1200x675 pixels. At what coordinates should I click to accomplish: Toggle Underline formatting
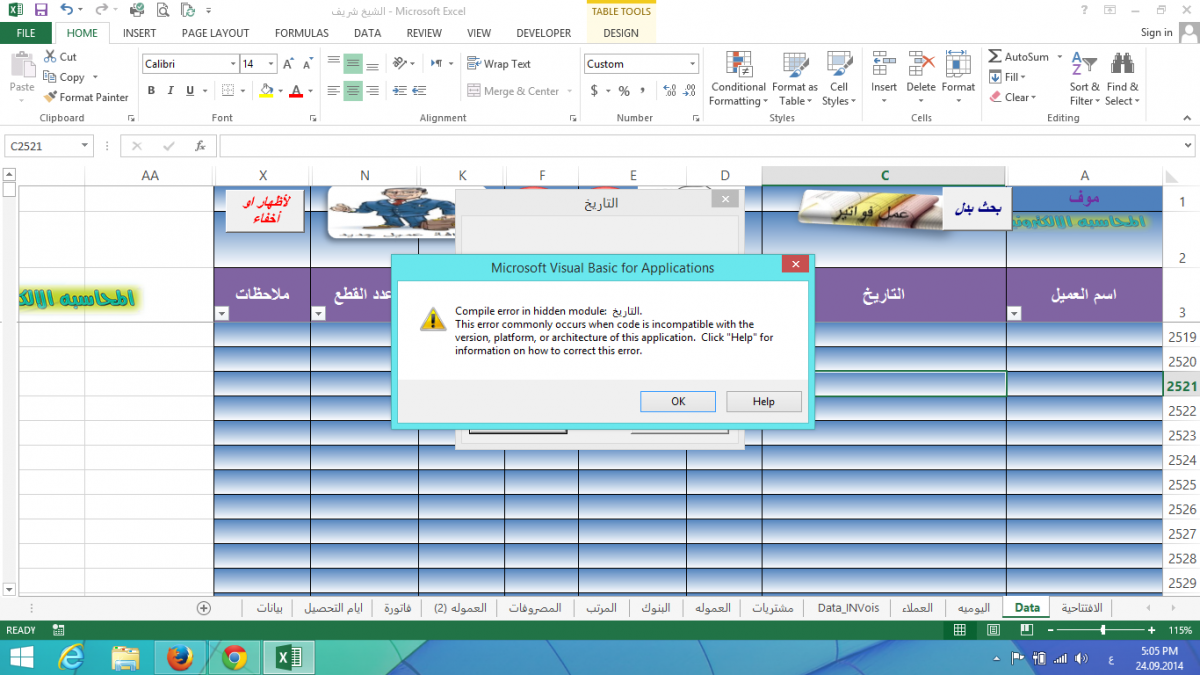[x=190, y=91]
